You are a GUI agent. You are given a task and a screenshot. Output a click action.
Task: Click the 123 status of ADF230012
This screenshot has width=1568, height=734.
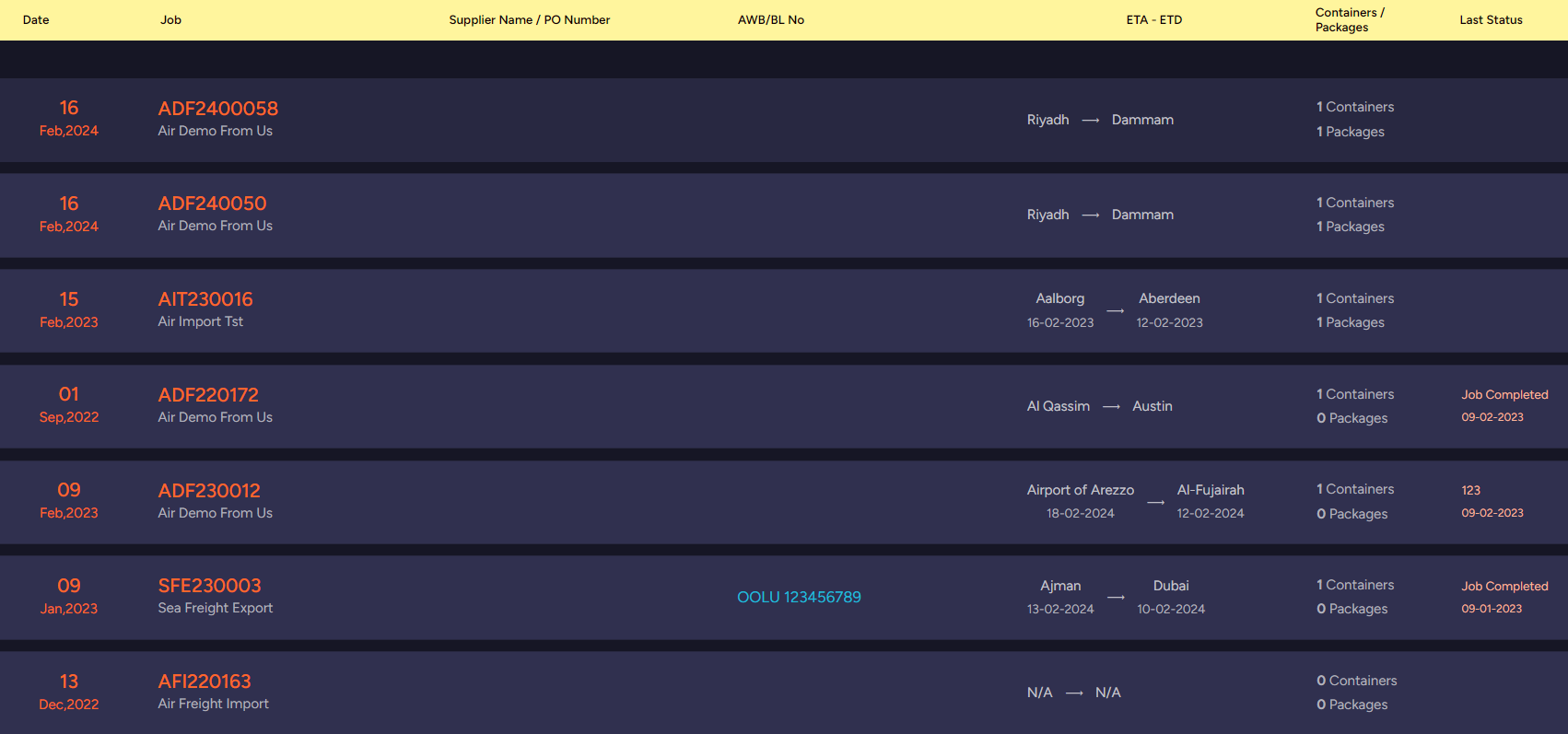(x=1471, y=490)
